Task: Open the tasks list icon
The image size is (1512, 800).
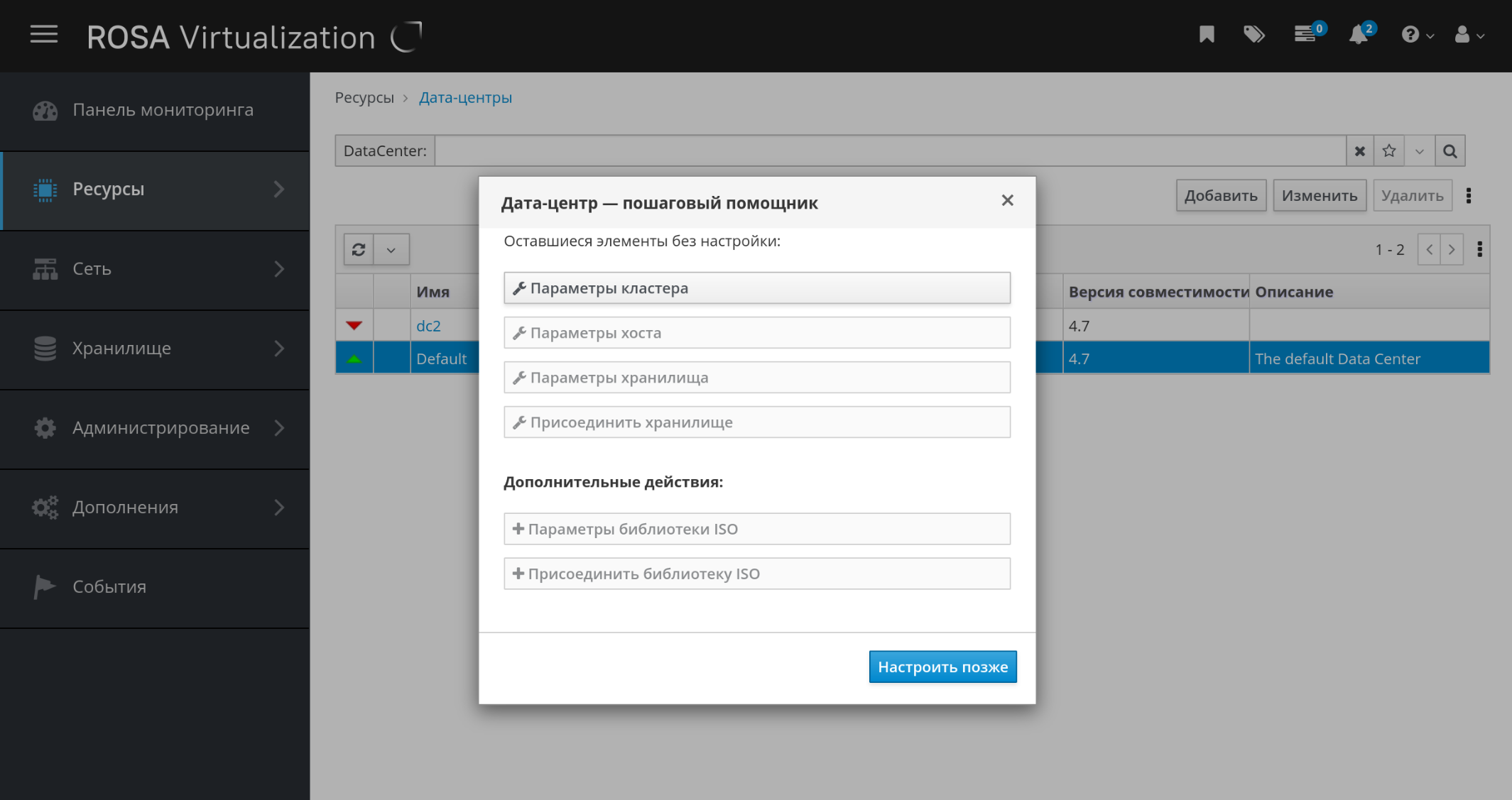Action: tap(1305, 34)
